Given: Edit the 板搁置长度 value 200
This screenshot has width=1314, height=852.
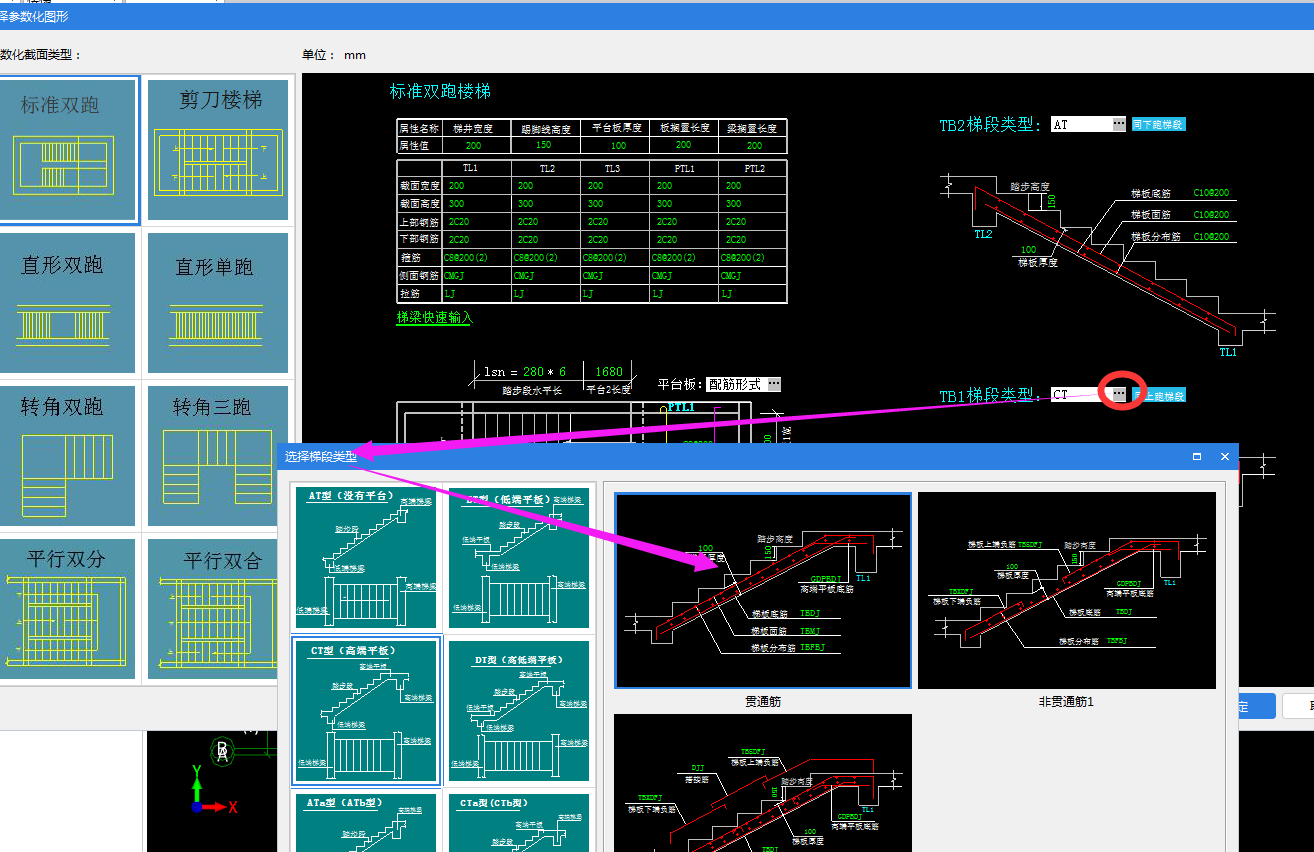Looking at the screenshot, I should [x=683, y=146].
